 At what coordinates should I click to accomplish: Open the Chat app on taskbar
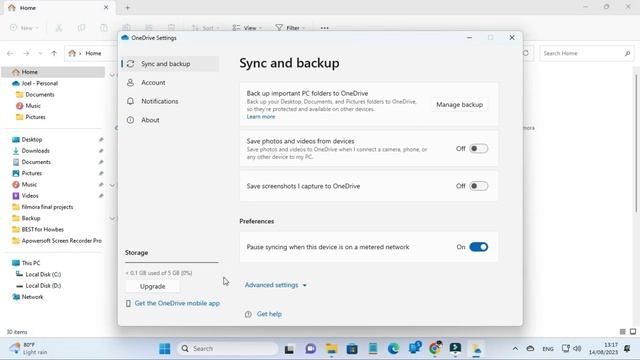[311, 349]
